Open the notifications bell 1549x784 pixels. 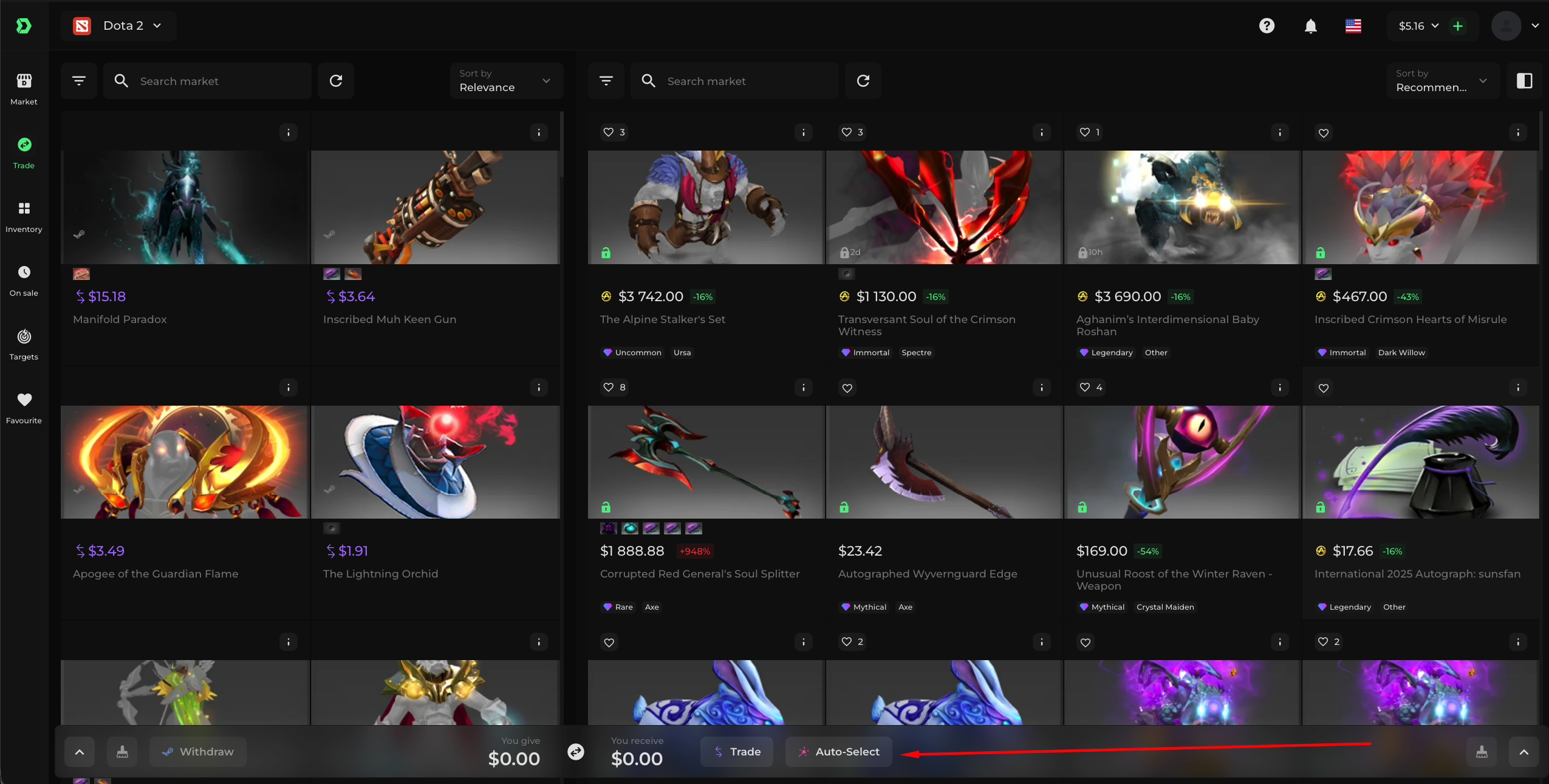[1311, 26]
